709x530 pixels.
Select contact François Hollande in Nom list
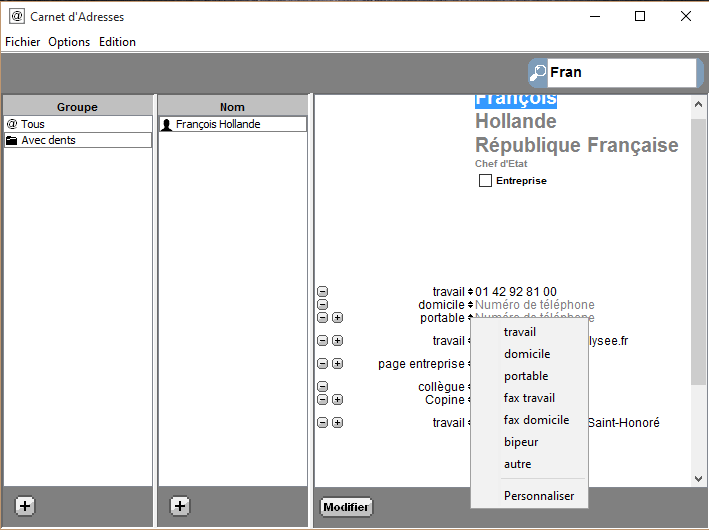point(232,124)
